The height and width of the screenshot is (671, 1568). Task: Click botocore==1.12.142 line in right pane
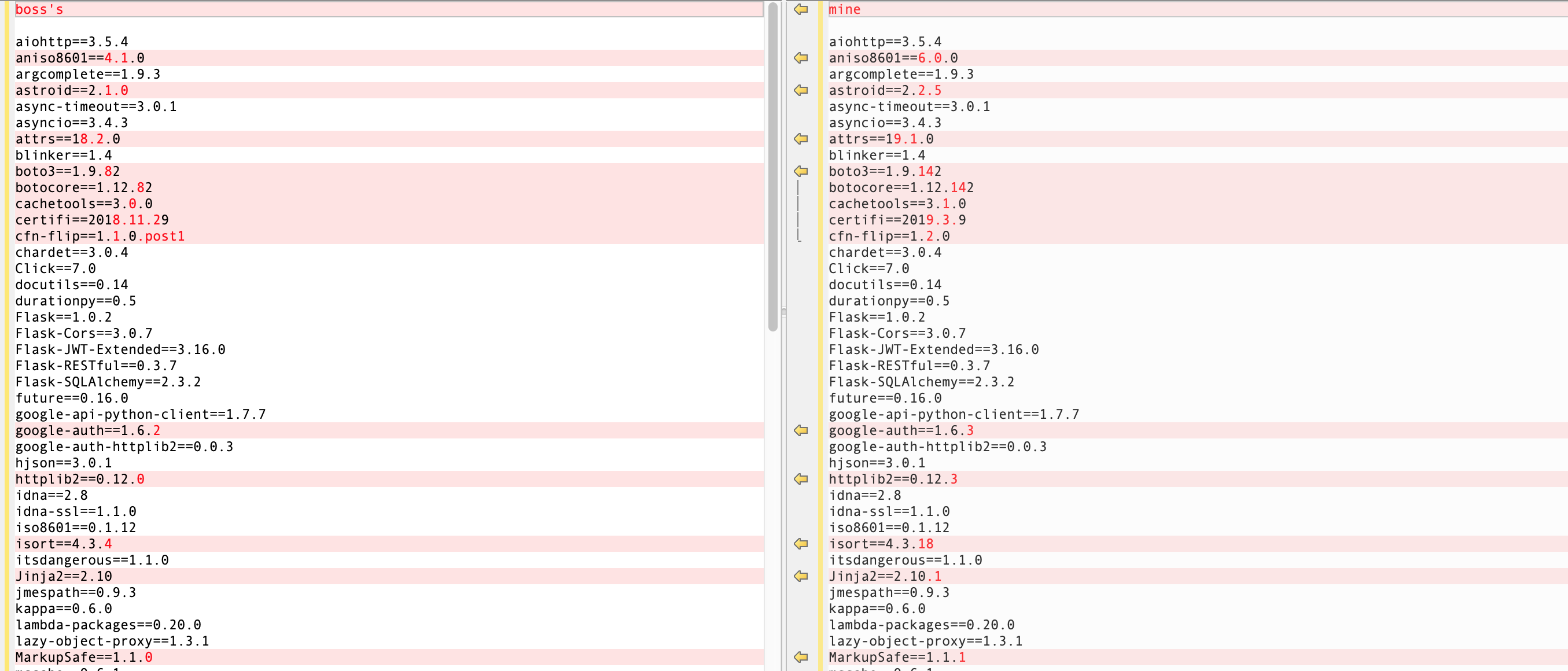point(901,187)
